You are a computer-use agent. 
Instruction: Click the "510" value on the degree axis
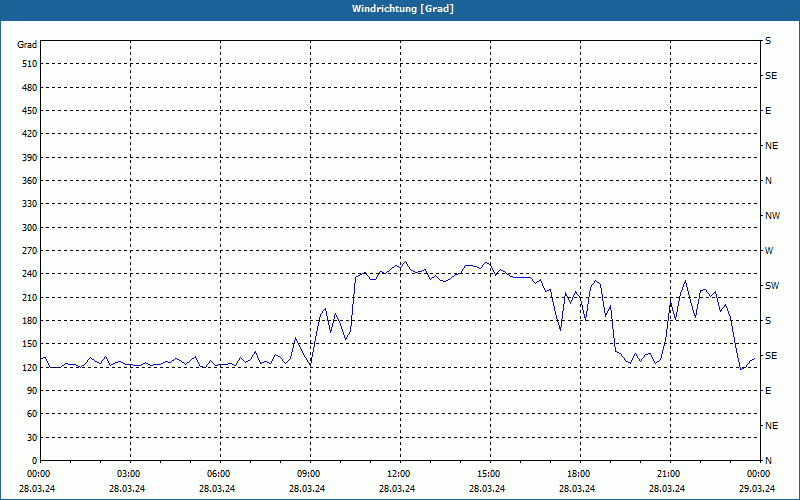30,64
